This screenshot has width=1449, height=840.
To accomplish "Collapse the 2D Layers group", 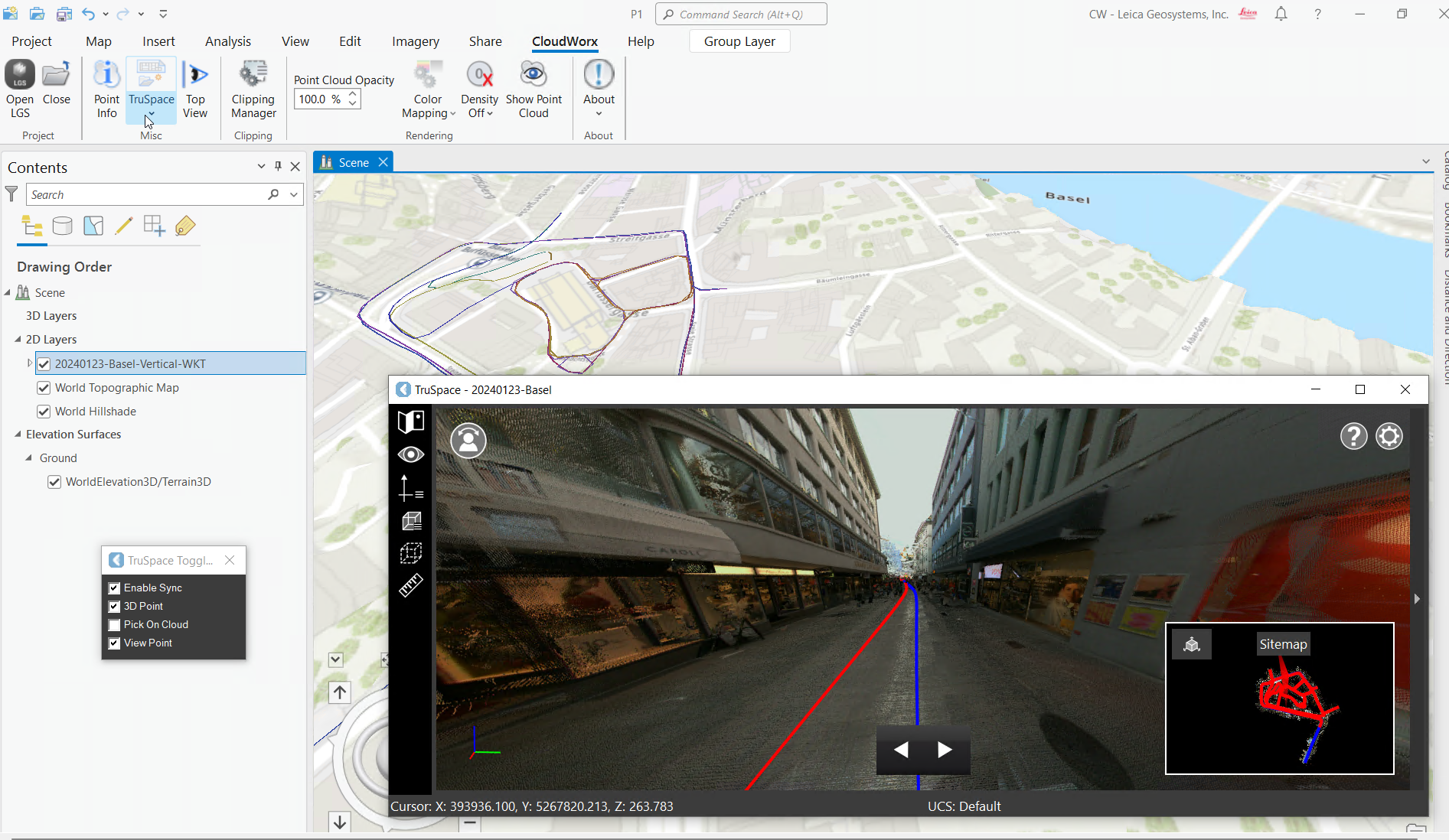I will 18,340.
